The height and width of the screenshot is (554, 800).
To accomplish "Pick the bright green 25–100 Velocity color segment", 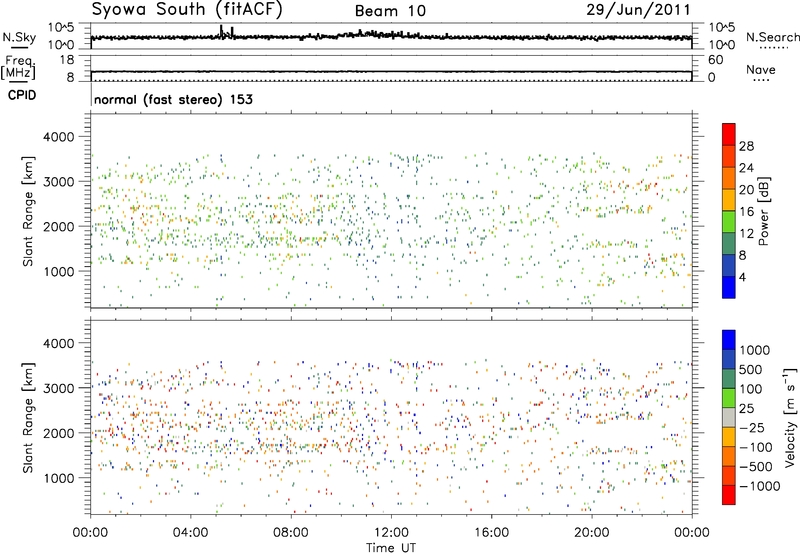I will (729, 398).
